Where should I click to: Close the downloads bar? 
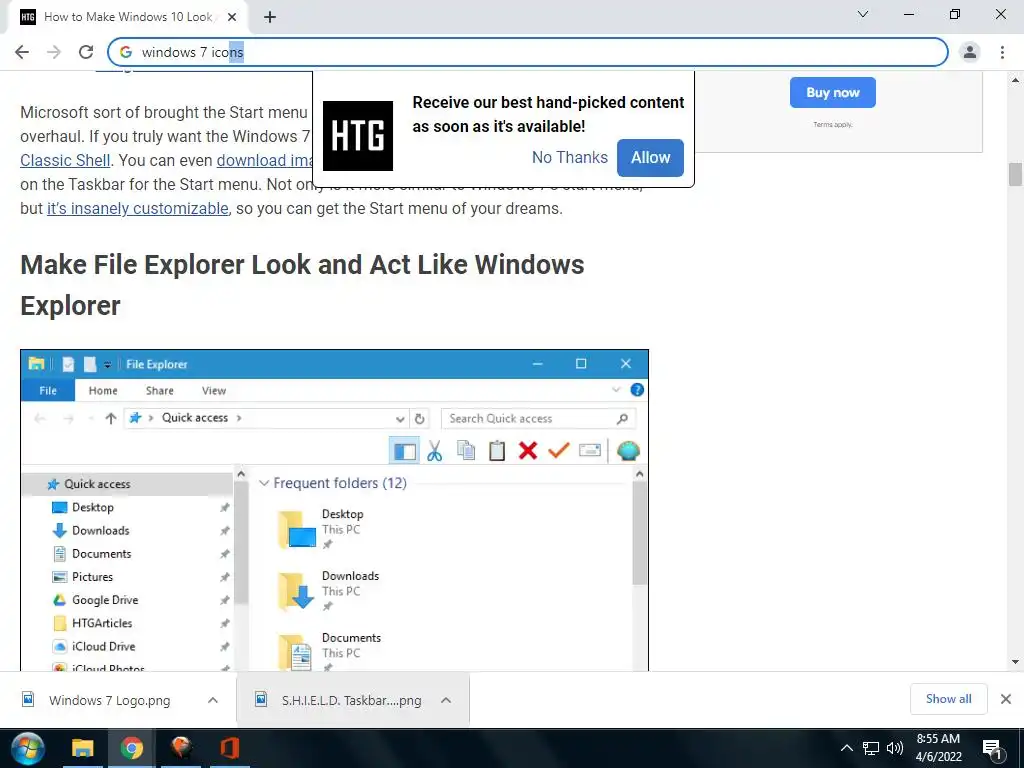click(x=1006, y=699)
